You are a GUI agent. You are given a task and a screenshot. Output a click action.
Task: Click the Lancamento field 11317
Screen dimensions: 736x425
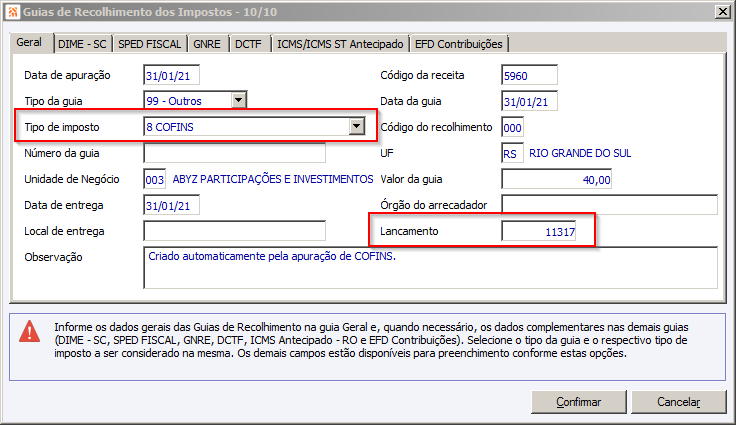point(539,231)
